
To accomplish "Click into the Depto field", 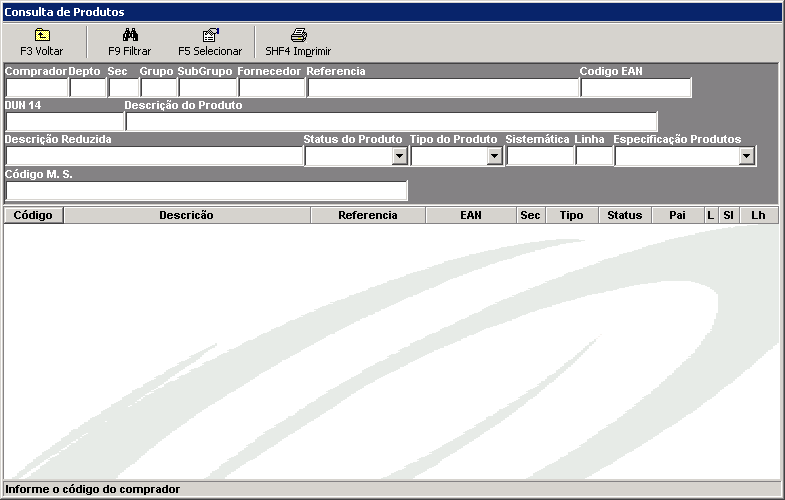I will click(x=88, y=88).
